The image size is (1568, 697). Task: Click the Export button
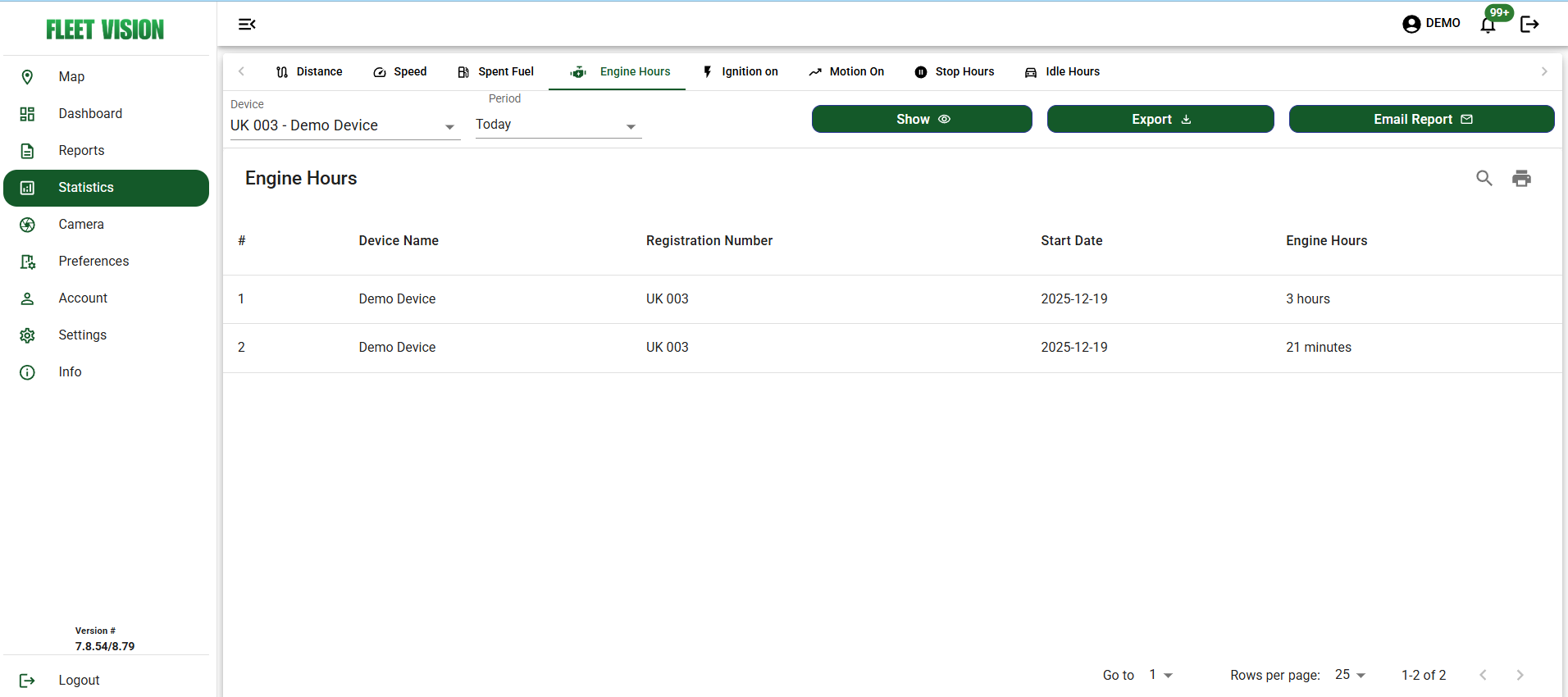pyautogui.click(x=1160, y=119)
